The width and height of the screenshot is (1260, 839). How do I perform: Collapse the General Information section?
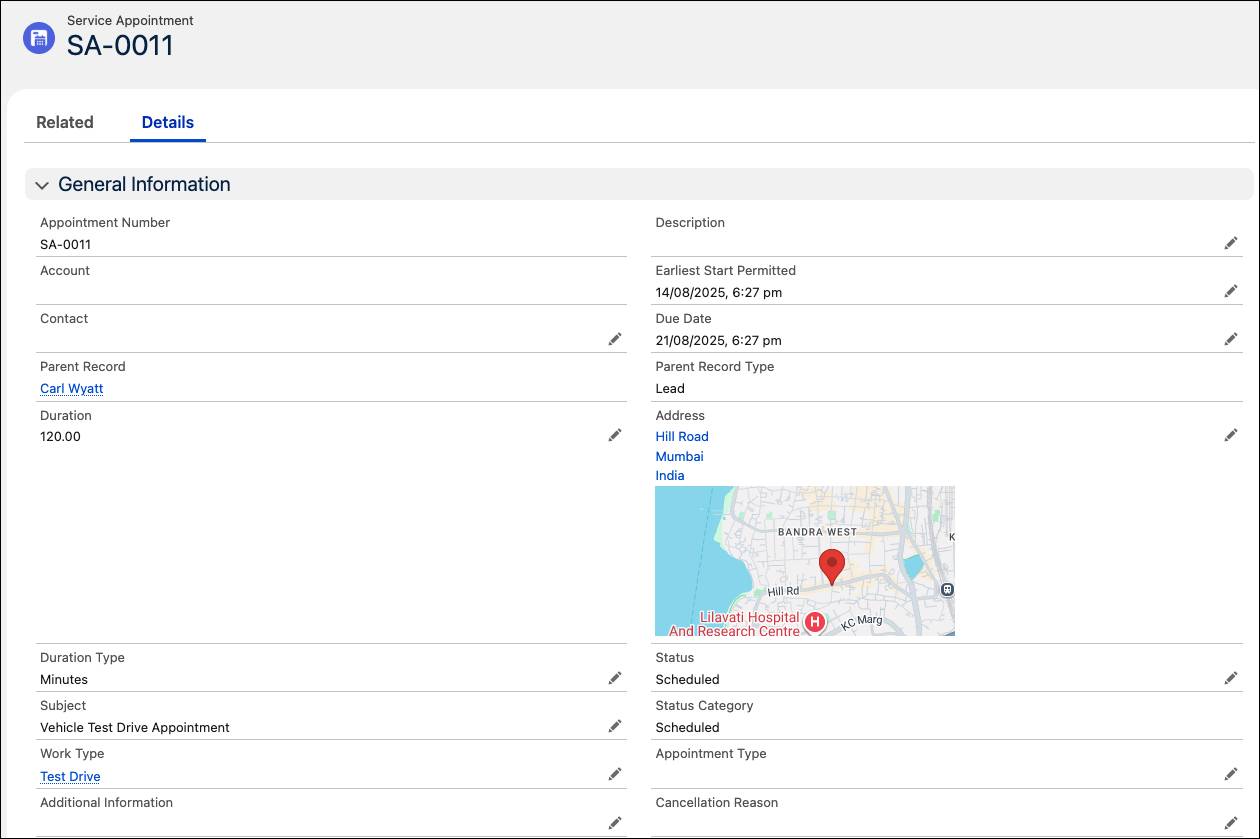(42, 185)
